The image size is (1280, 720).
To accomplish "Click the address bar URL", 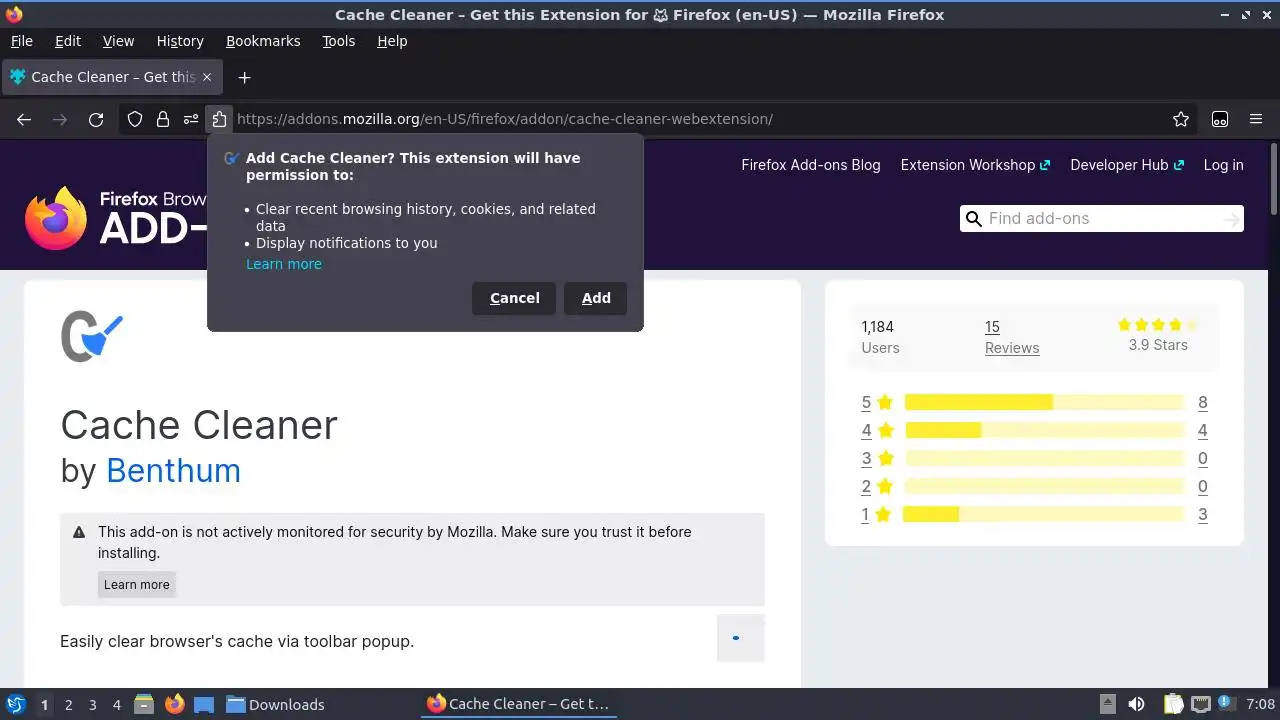I will tap(505, 119).
